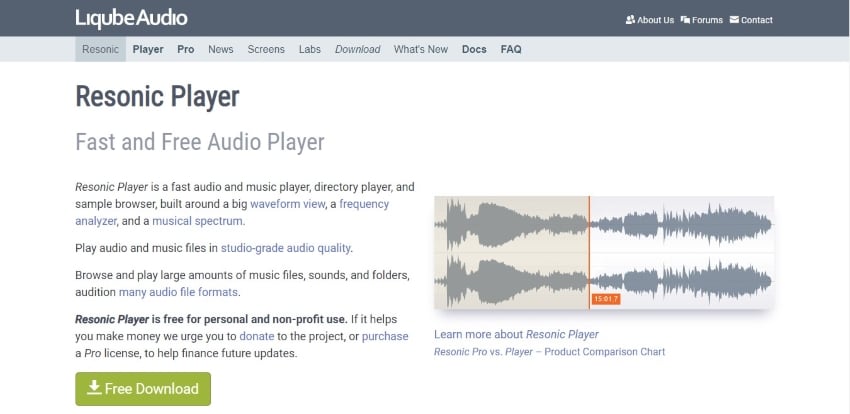Click the download arrow icon on green button
The image size is (850, 414).
[x=94, y=387]
